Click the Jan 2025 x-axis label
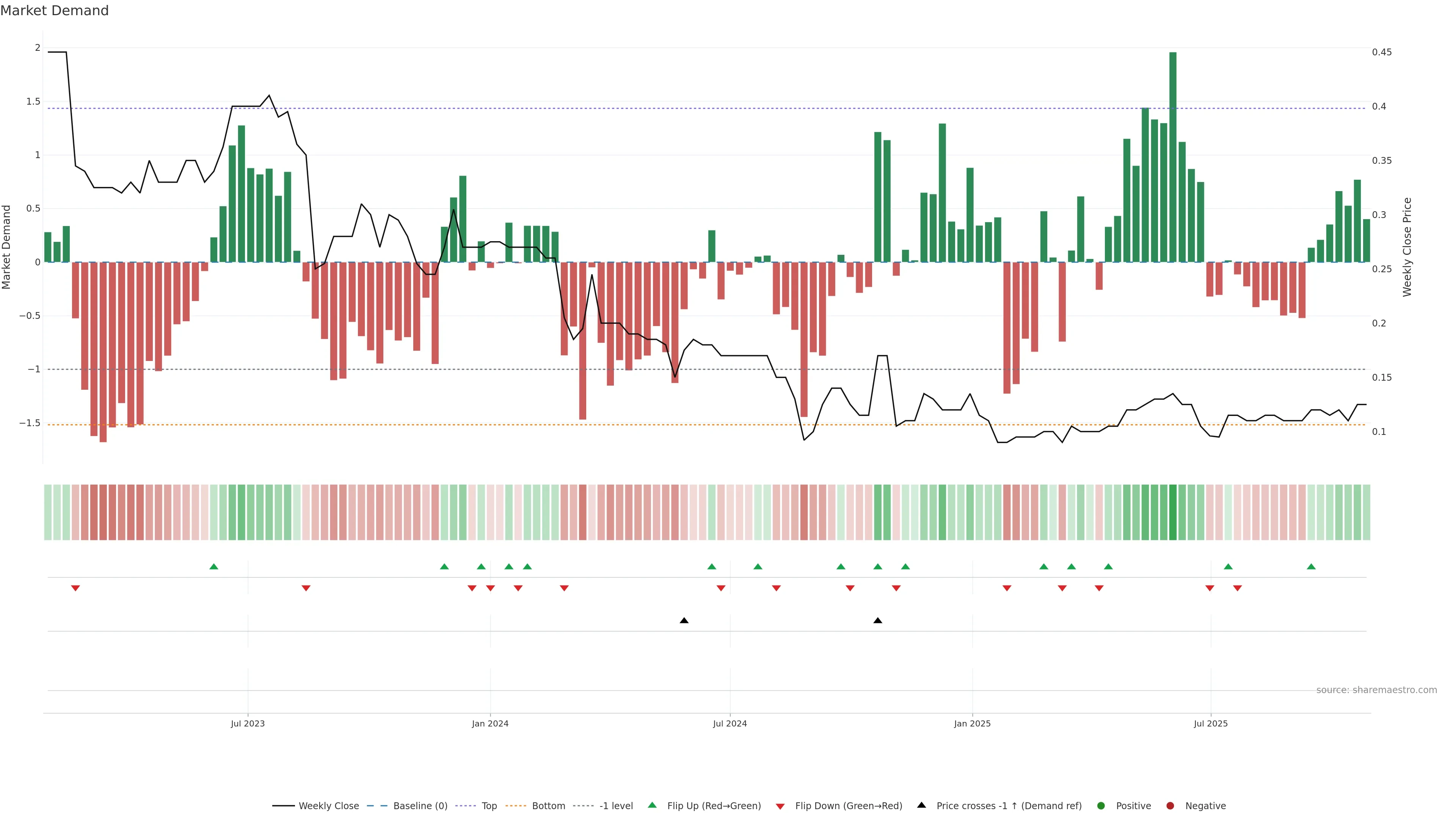This screenshot has height=819, width=1456. [972, 723]
